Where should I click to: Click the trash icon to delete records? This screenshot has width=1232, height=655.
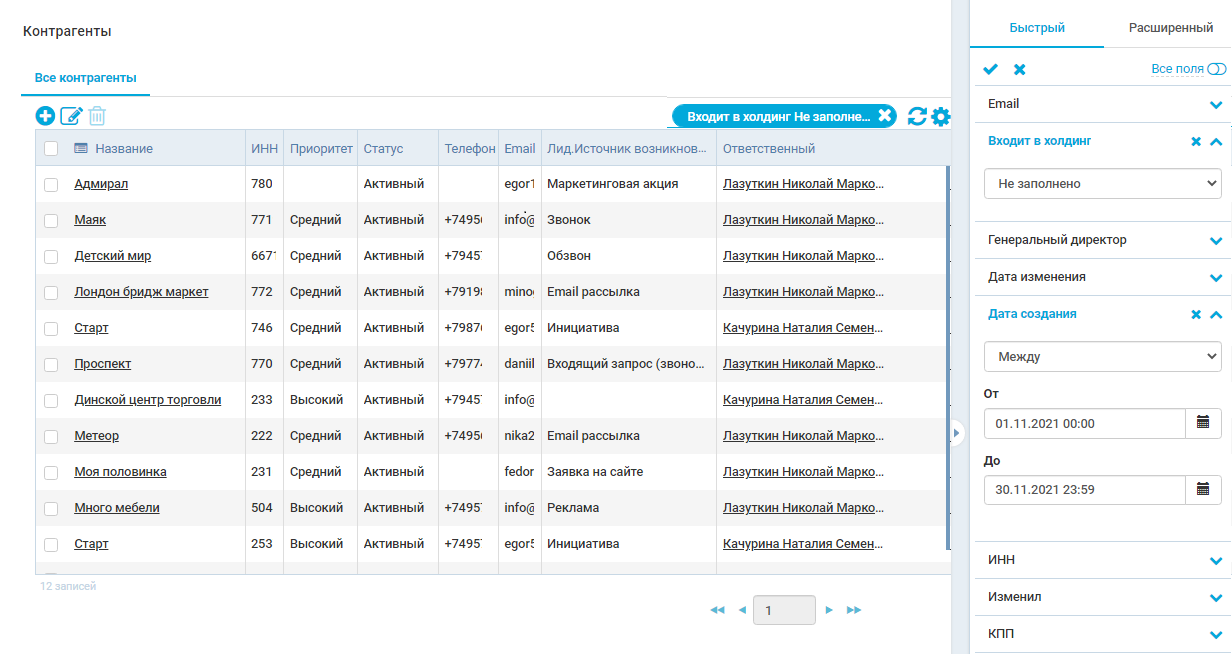pyautogui.click(x=96, y=116)
